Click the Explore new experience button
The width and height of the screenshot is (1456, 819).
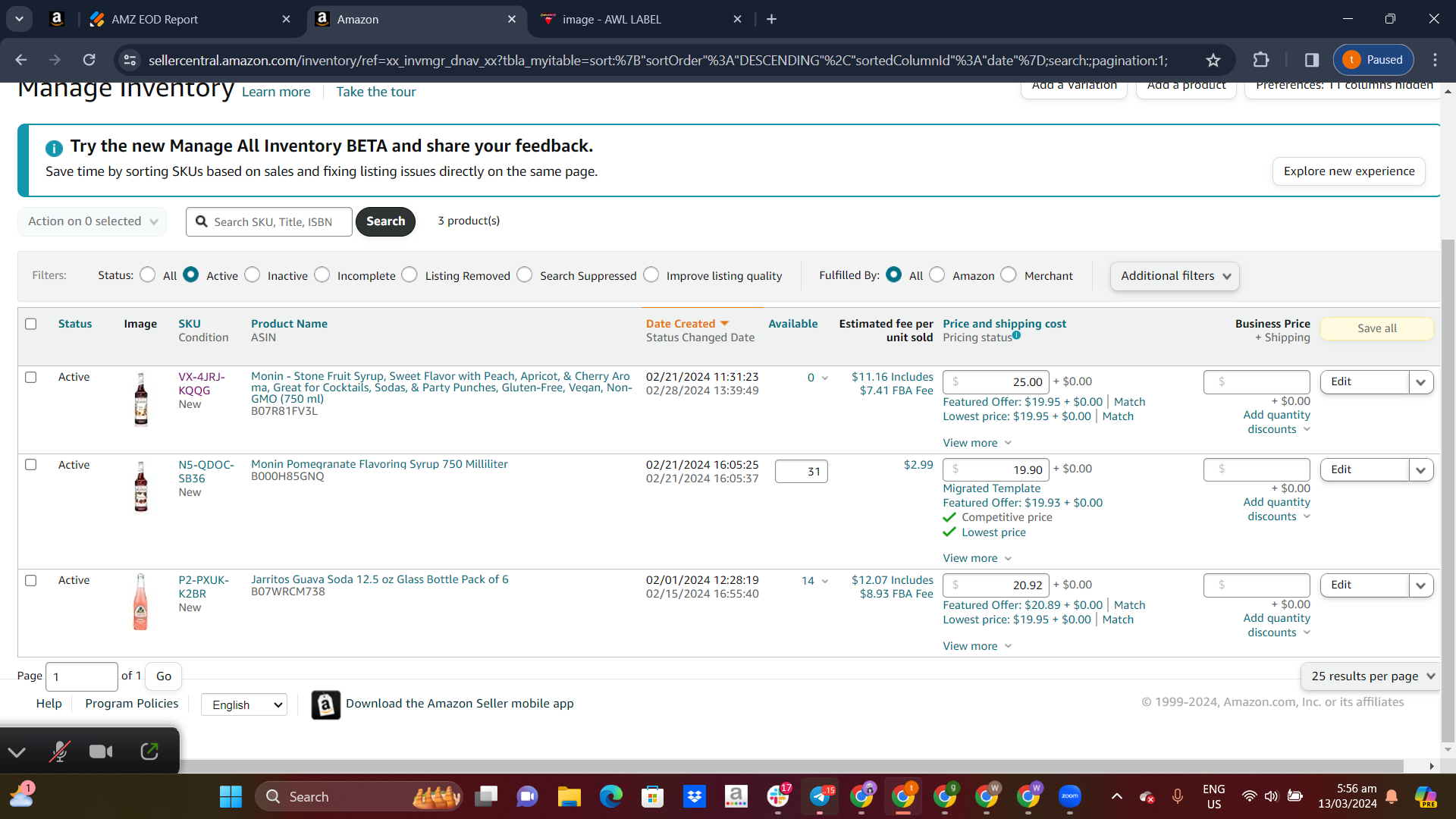[x=1348, y=171]
